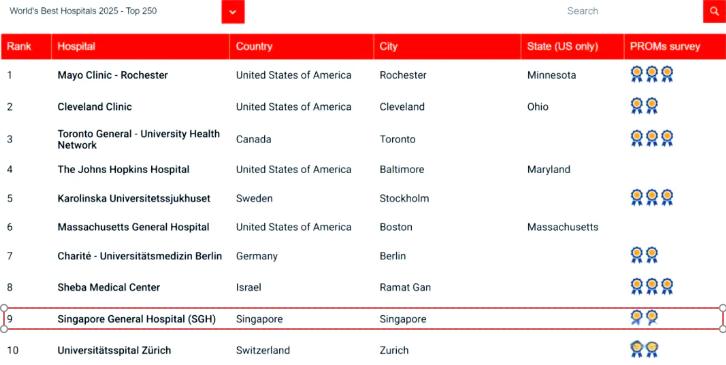Click the PROMs survey column header
Image resolution: width=726 pixels, height=365 pixels.
[675, 46]
